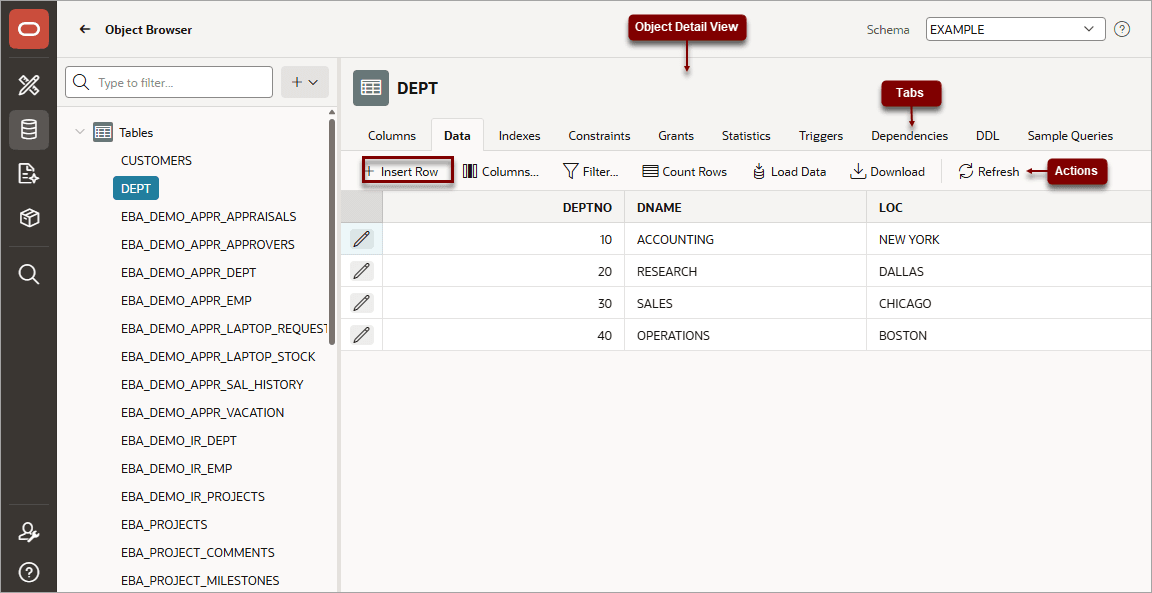Click the object tree vertical scrollbar
The width and height of the screenshot is (1152, 593).
333,231
